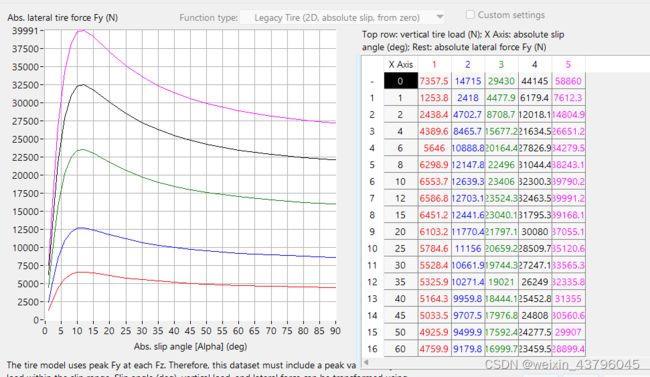Select cell with value 19021
This screenshot has height=377, width=650.
[x=501, y=282]
